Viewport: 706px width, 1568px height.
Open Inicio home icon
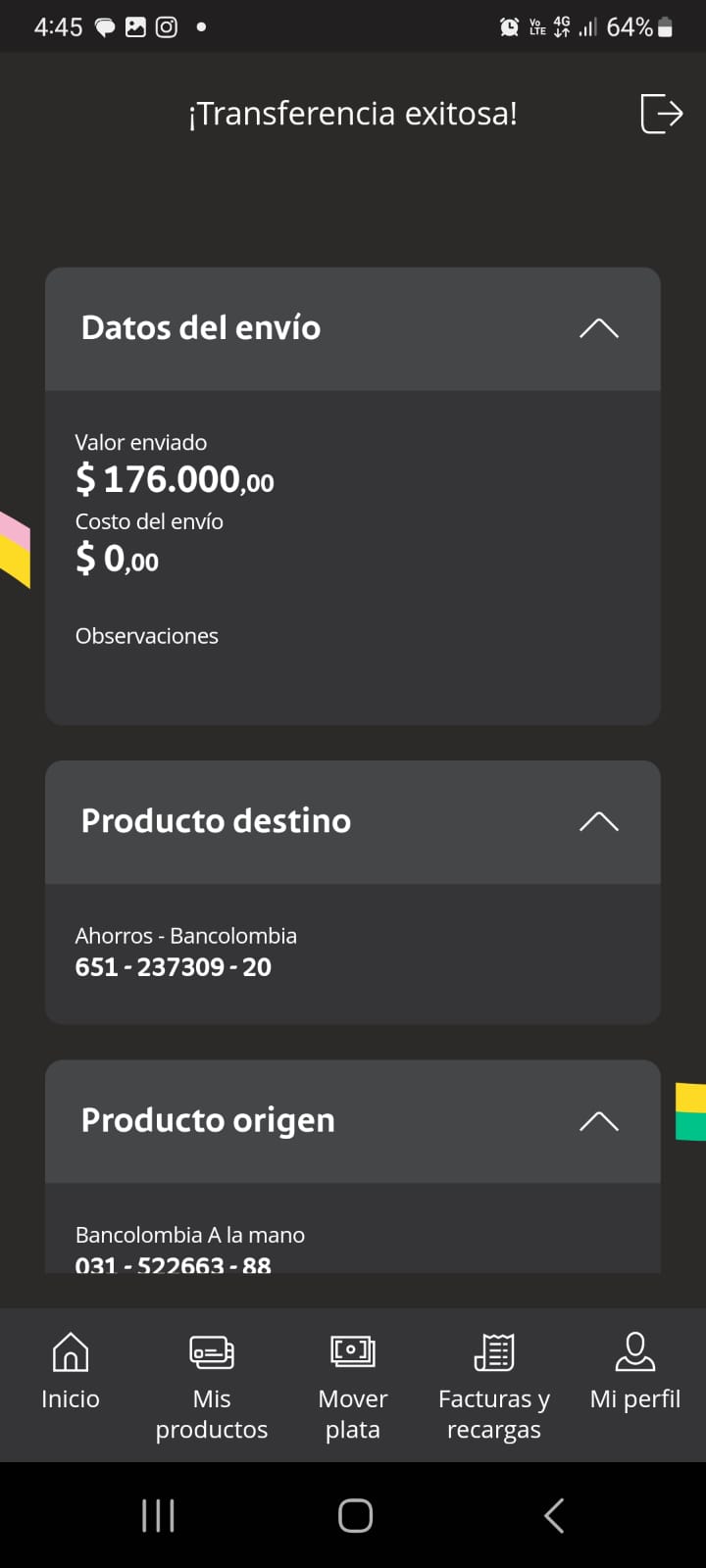[71, 1352]
